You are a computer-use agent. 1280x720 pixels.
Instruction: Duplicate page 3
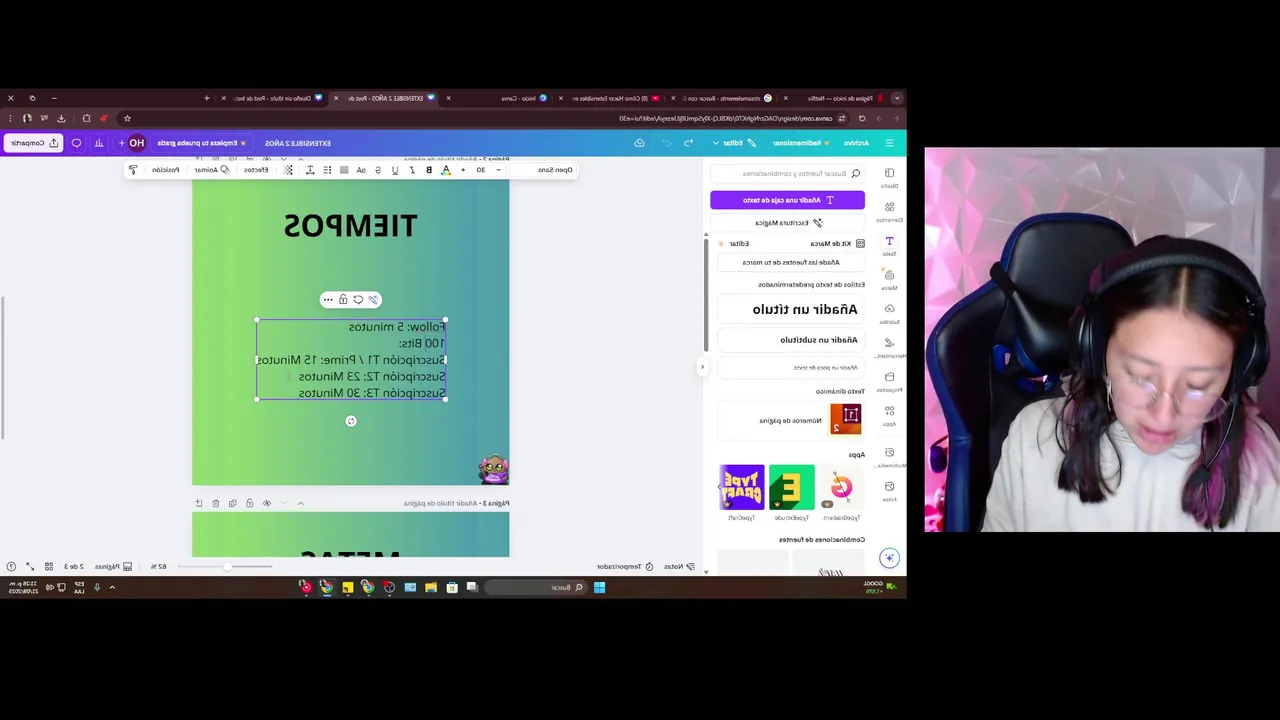pos(232,503)
